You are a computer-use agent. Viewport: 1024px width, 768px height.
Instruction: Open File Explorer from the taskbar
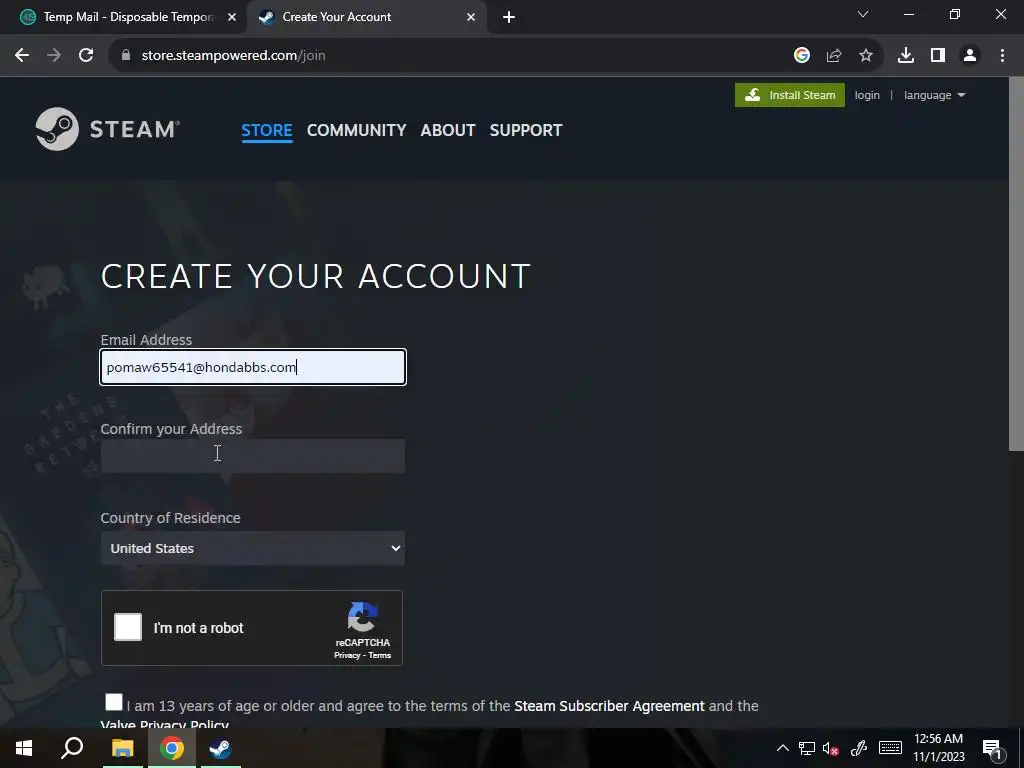[x=122, y=748]
